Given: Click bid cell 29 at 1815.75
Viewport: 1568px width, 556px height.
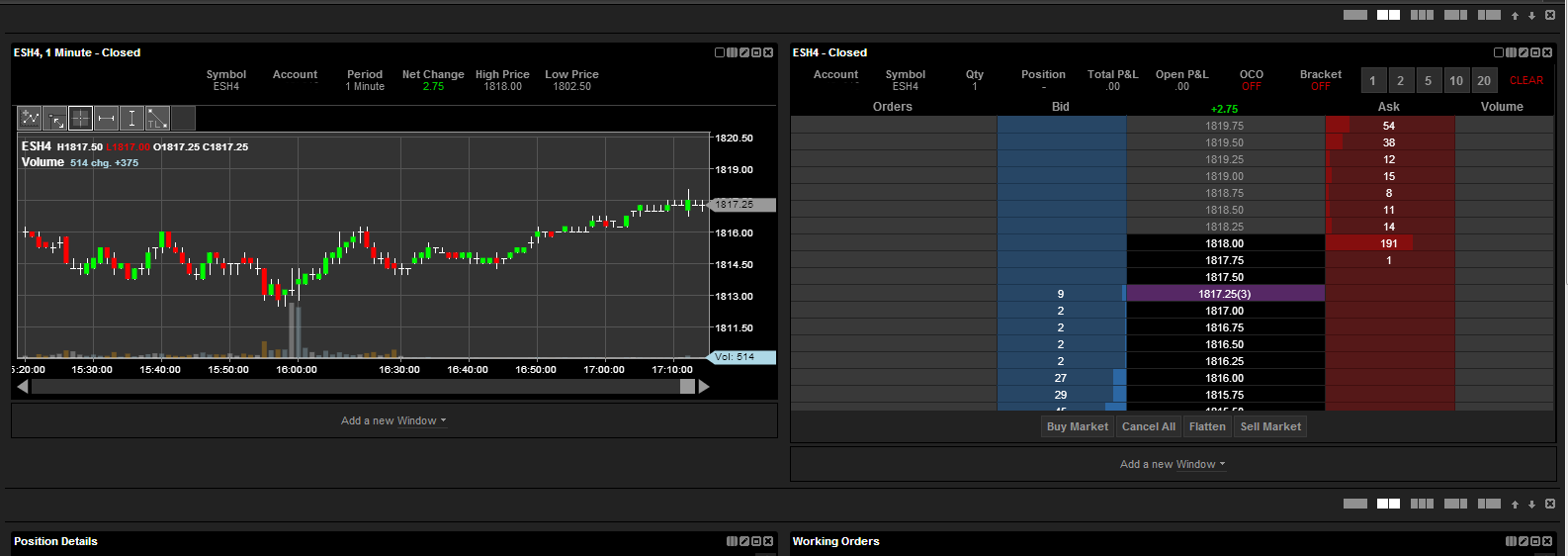Looking at the screenshot, I should point(1061,395).
